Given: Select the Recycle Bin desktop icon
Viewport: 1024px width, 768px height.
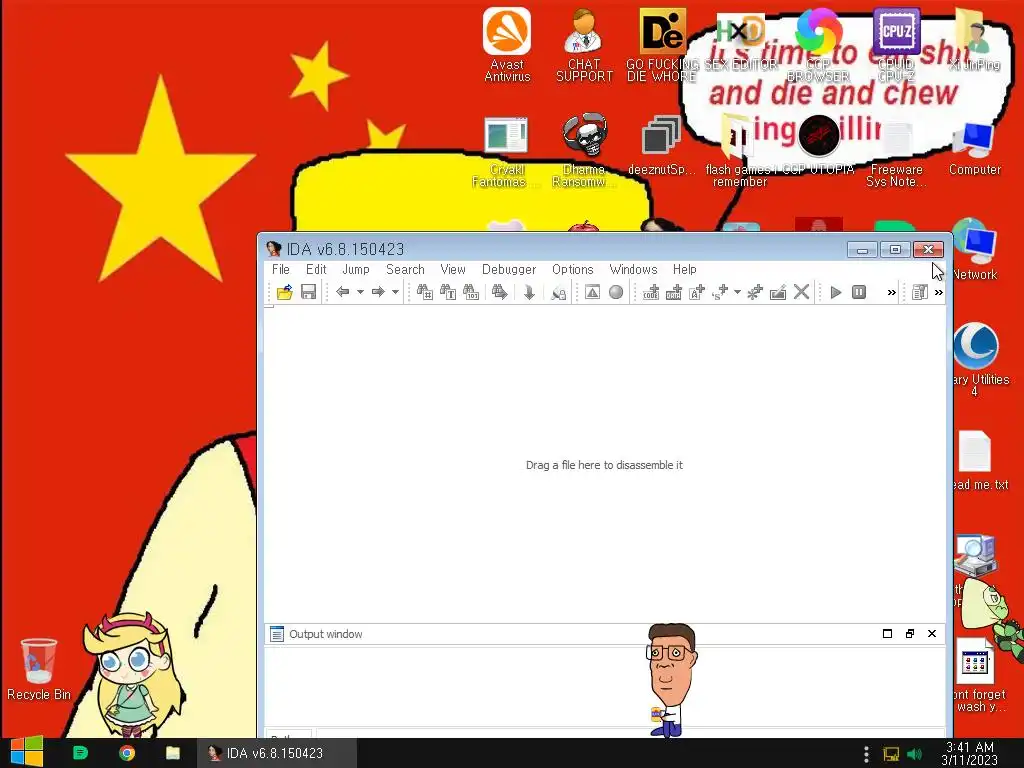Looking at the screenshot, I should click(39, 669).
